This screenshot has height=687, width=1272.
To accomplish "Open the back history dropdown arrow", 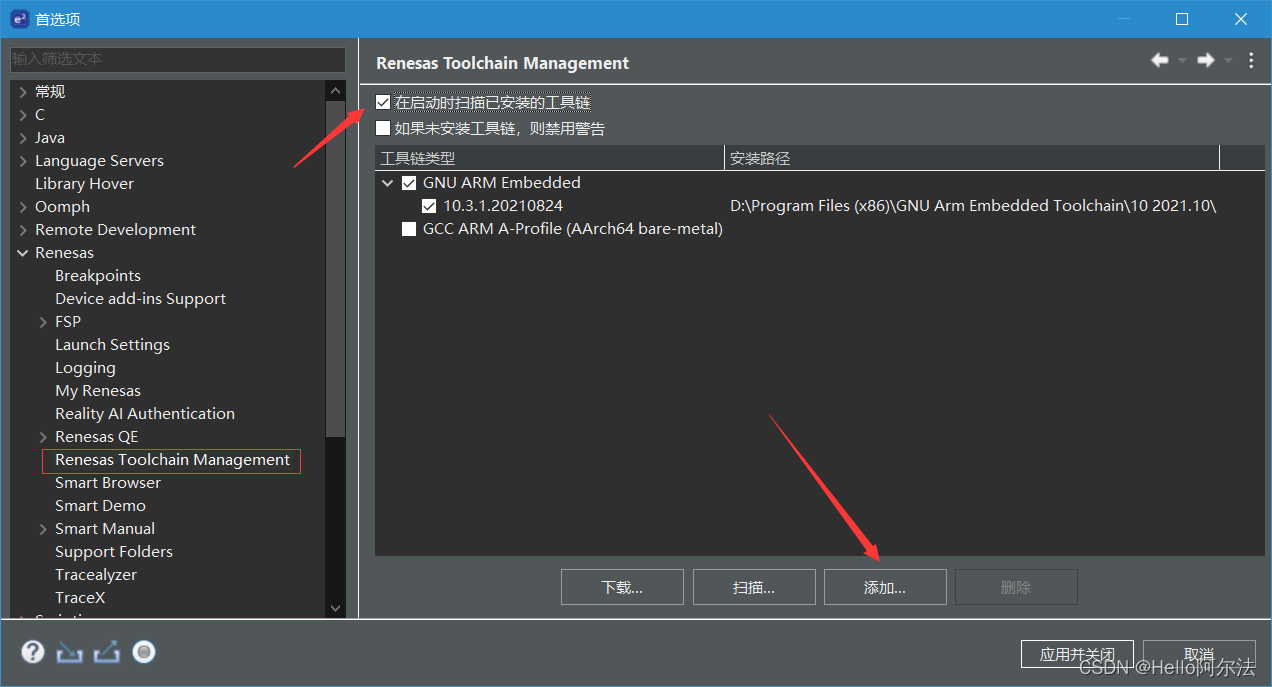I will [x=1182, y=61].
